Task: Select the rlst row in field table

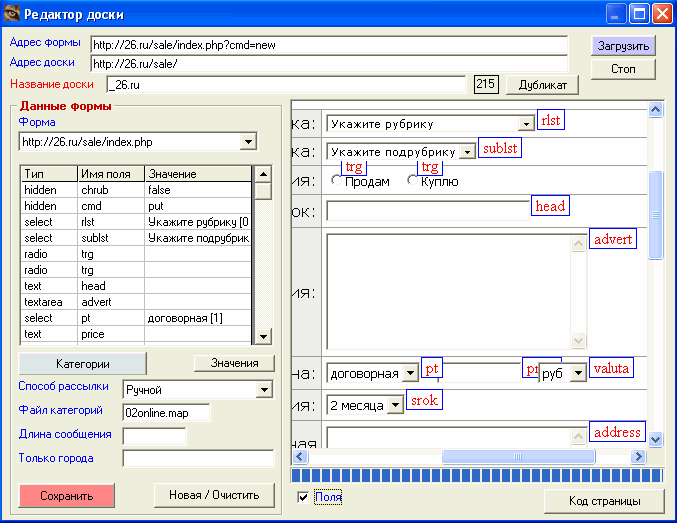Action: coord(136,222)
